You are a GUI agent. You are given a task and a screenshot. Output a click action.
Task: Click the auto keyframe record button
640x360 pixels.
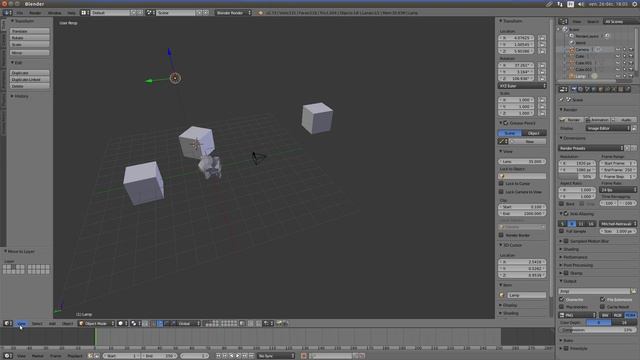click(304, 356)
